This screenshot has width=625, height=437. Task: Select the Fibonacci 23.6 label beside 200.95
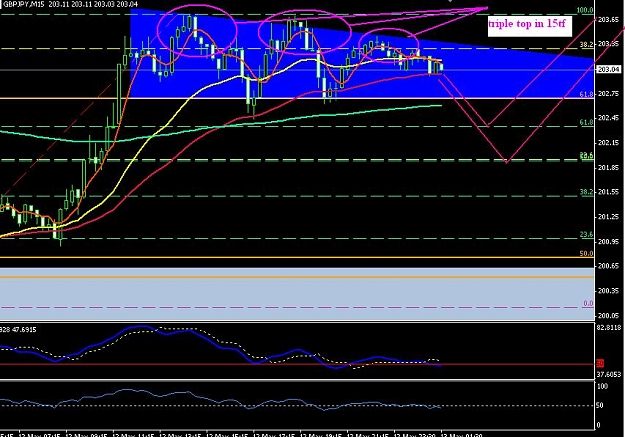tap(586, 234)
